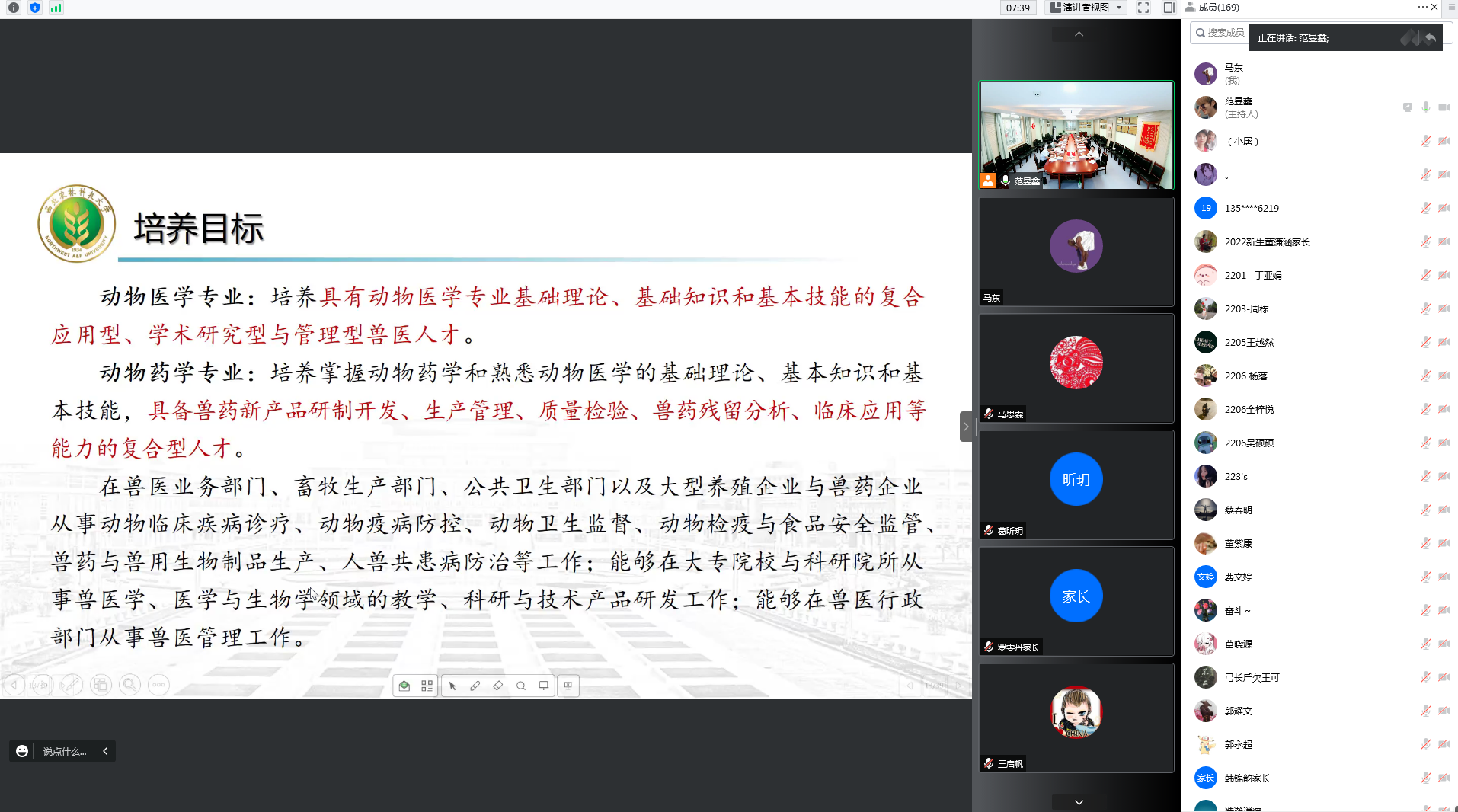Toggle the camera icon for 135****6219
This screenshot has width=1458, height=812.
(x=1444, y=207)
